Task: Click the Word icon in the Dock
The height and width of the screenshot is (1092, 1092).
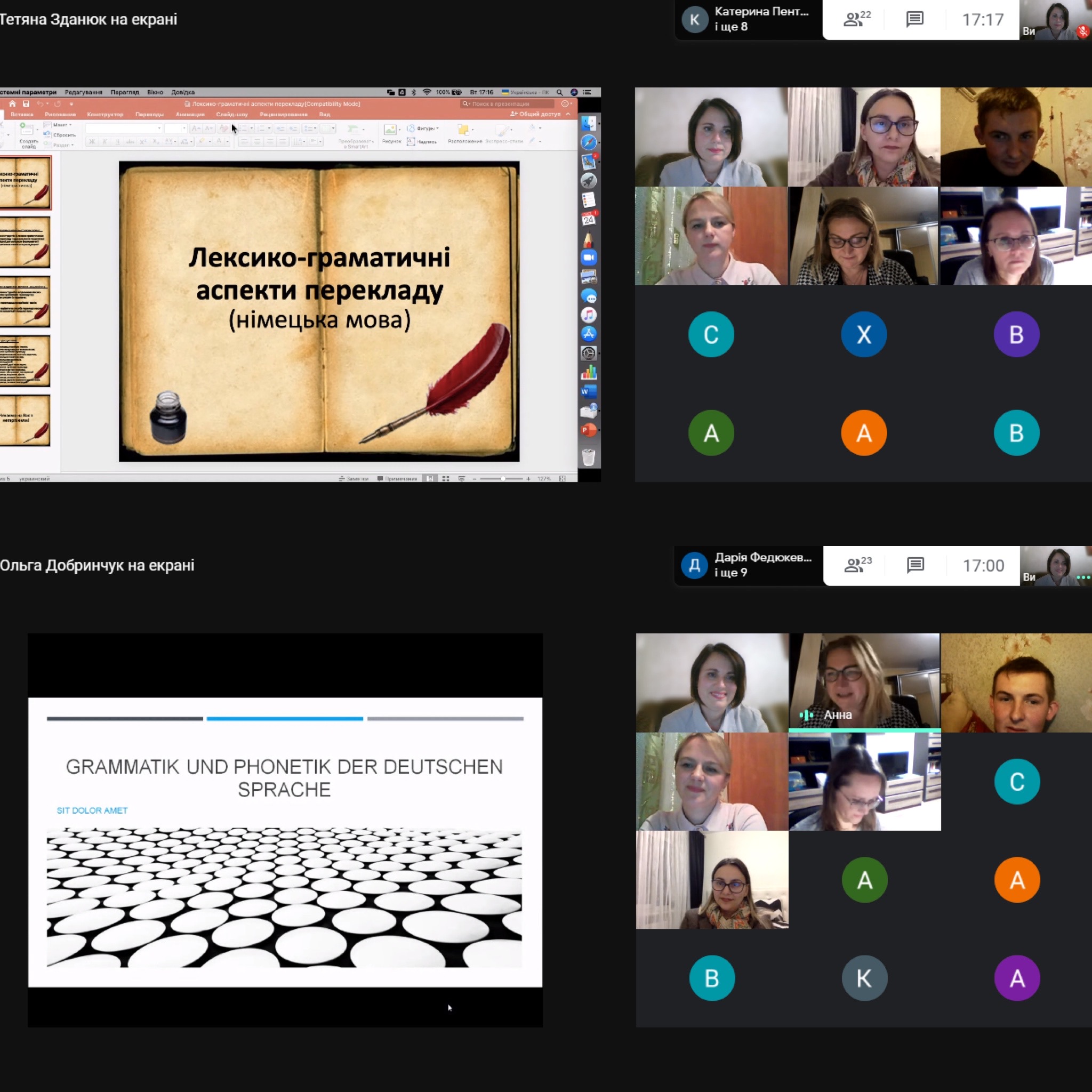Action: pos(589,392)
